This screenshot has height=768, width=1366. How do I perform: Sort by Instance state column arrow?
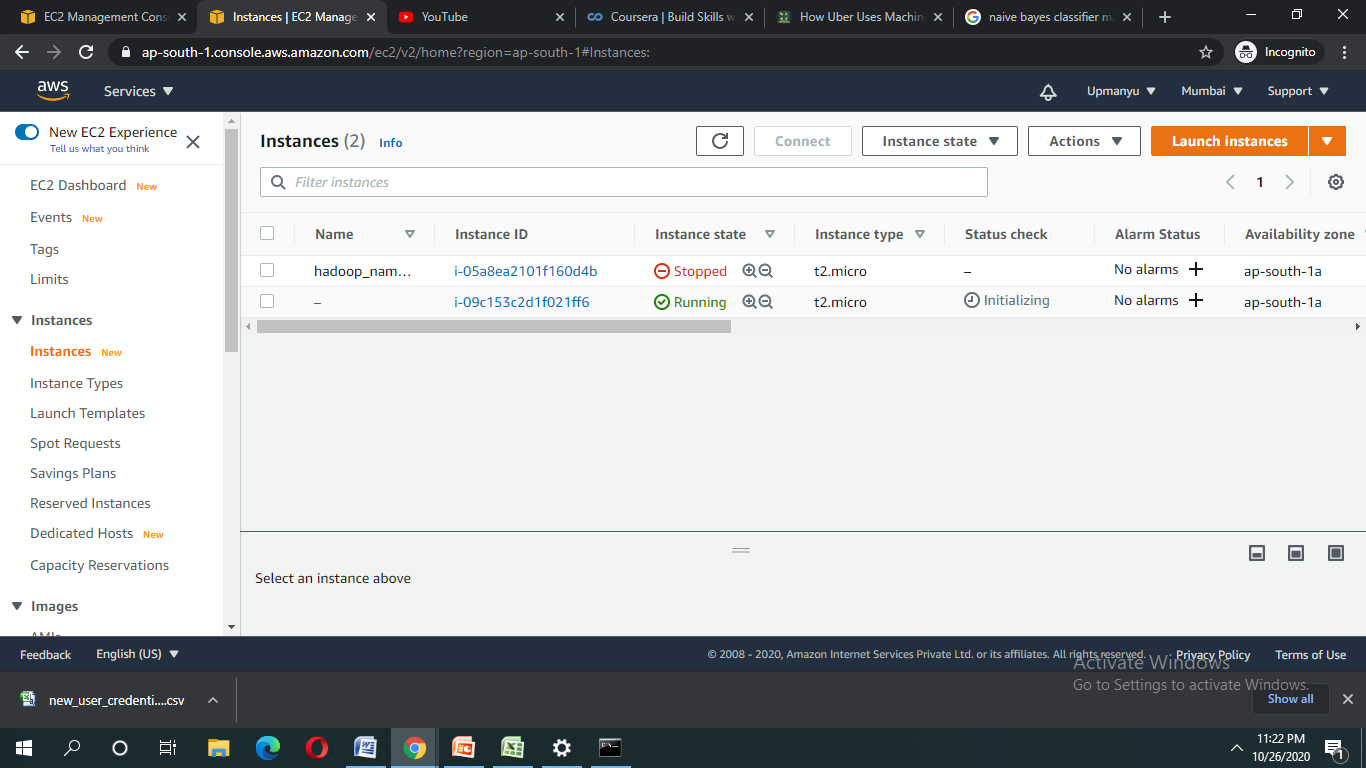[770, 234]
